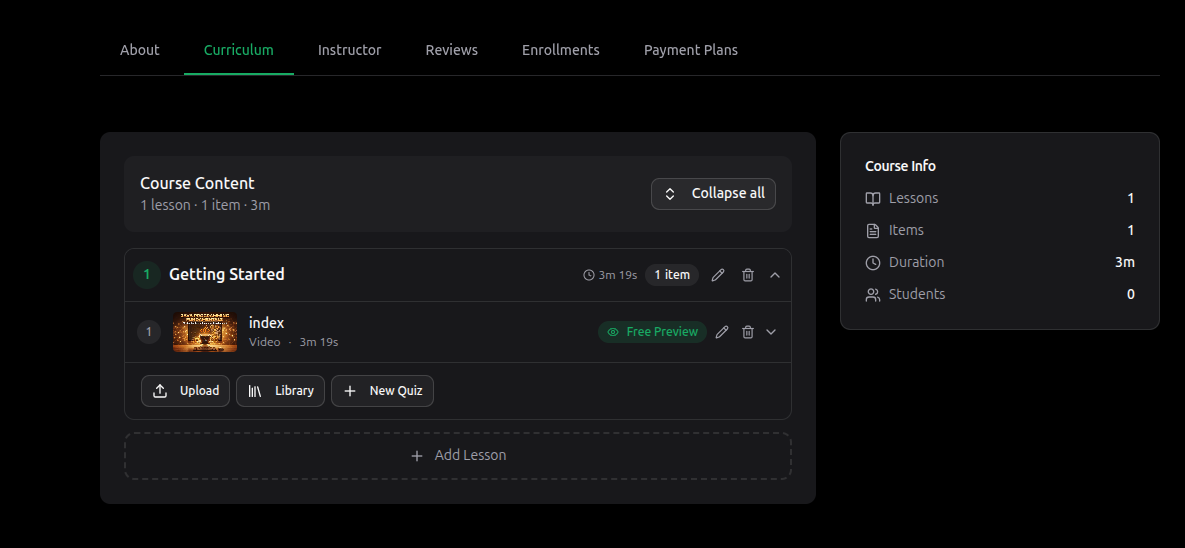Toggle the Free Preview badge on index
This screenshot has width=1185, height=548.
tap(652, 332)
